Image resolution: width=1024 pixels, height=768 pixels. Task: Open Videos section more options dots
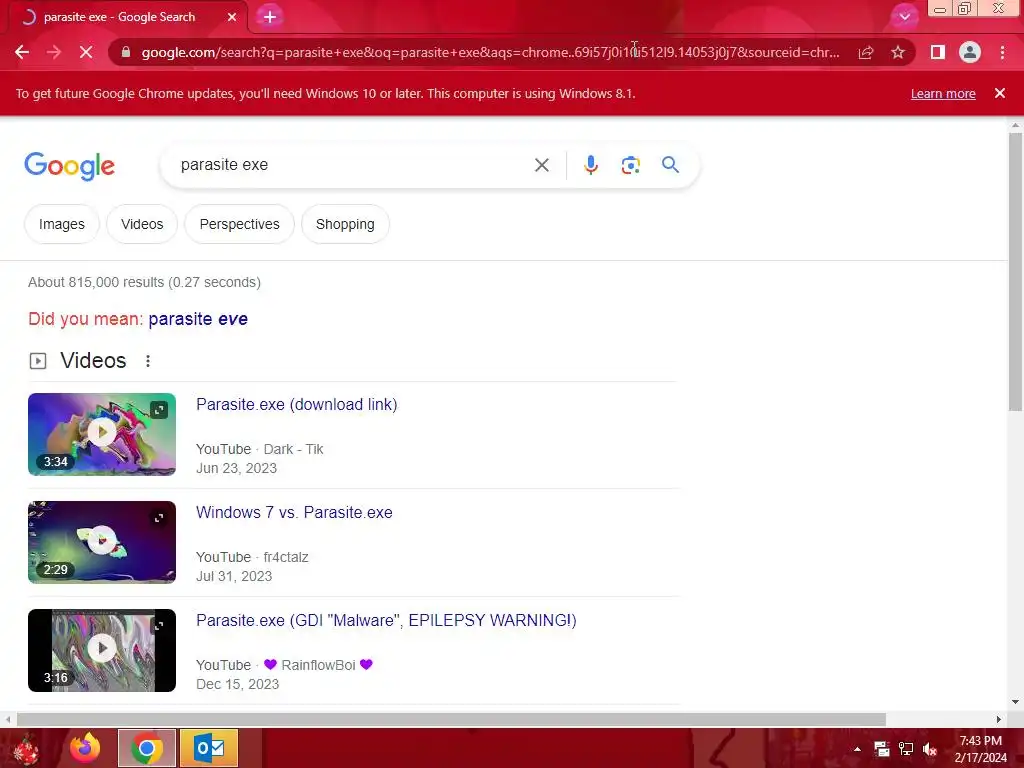tap(148, 361)
